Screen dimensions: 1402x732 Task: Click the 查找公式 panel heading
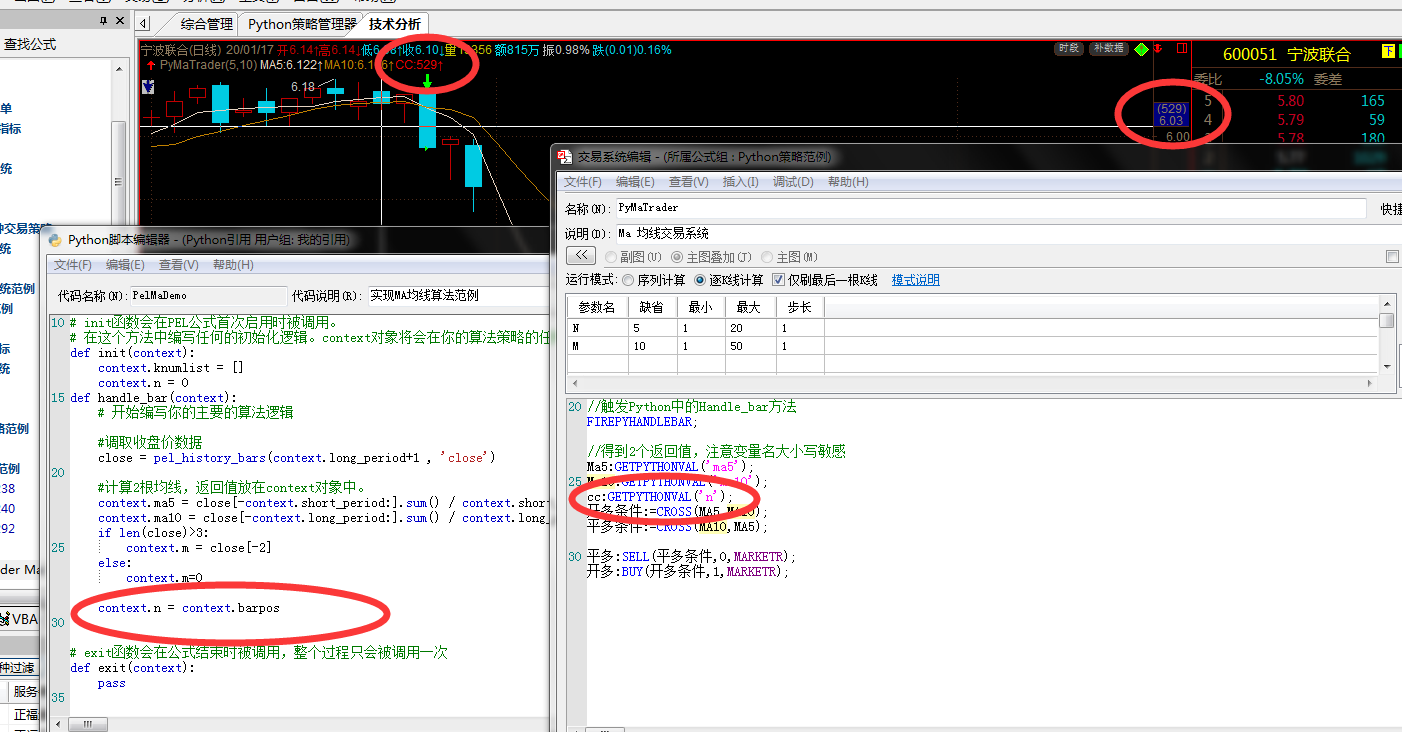tap(30, 45)
